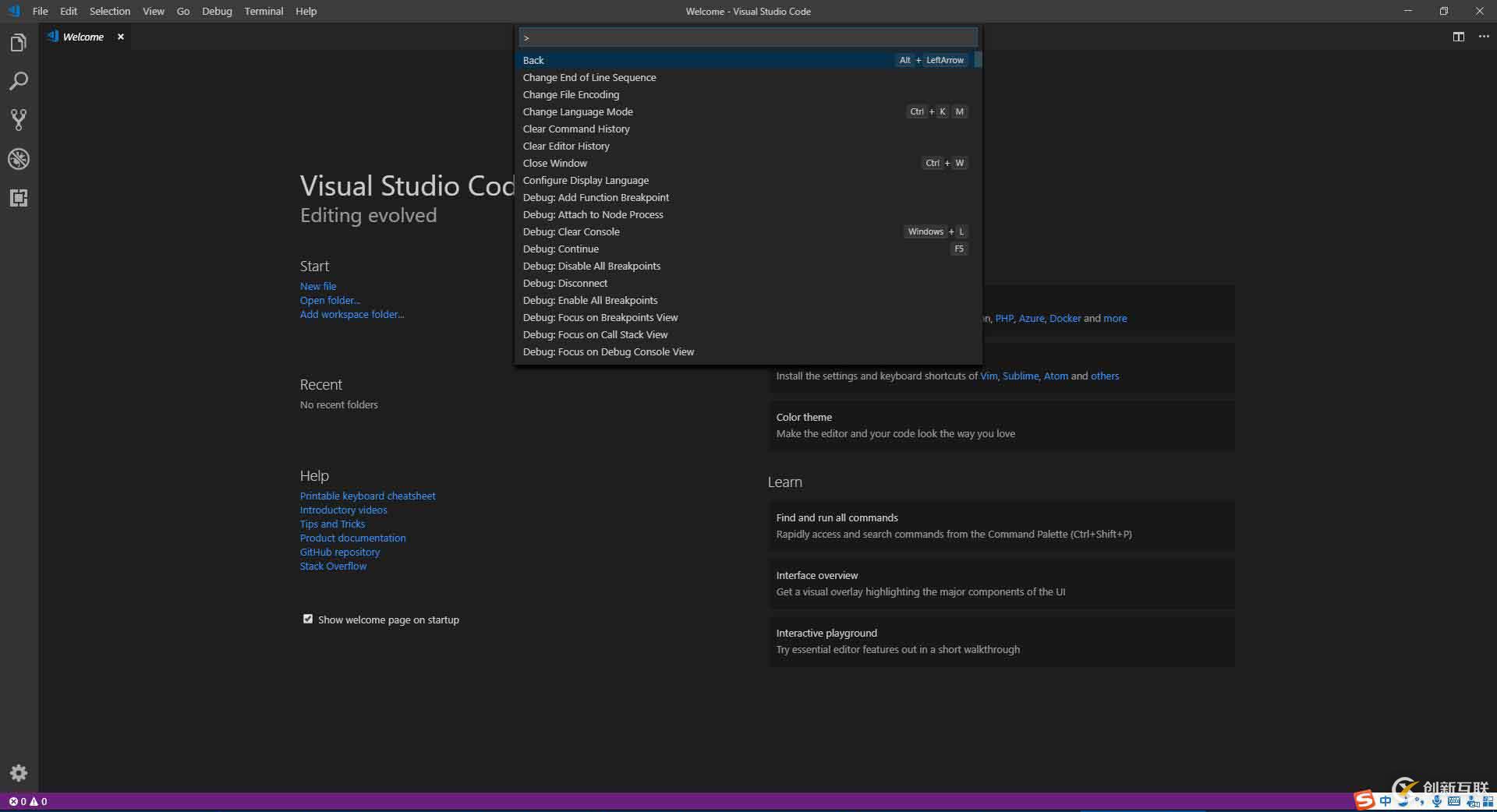Select the Sogou input icon in system tray
Image resolution: width=1497 pixels, height=812 pixels.
coord(1364,801)
